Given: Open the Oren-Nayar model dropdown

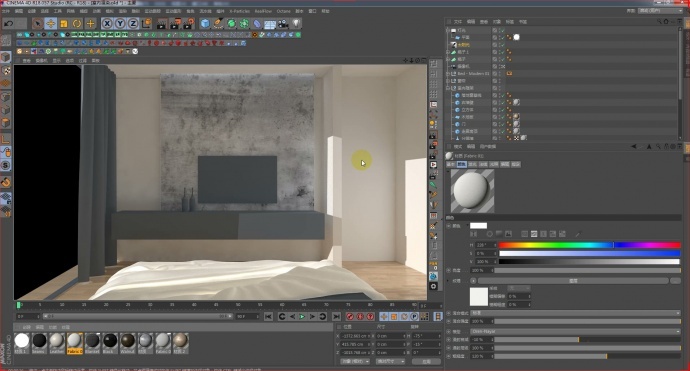Looking at the screenshot, I should [576, 331].
